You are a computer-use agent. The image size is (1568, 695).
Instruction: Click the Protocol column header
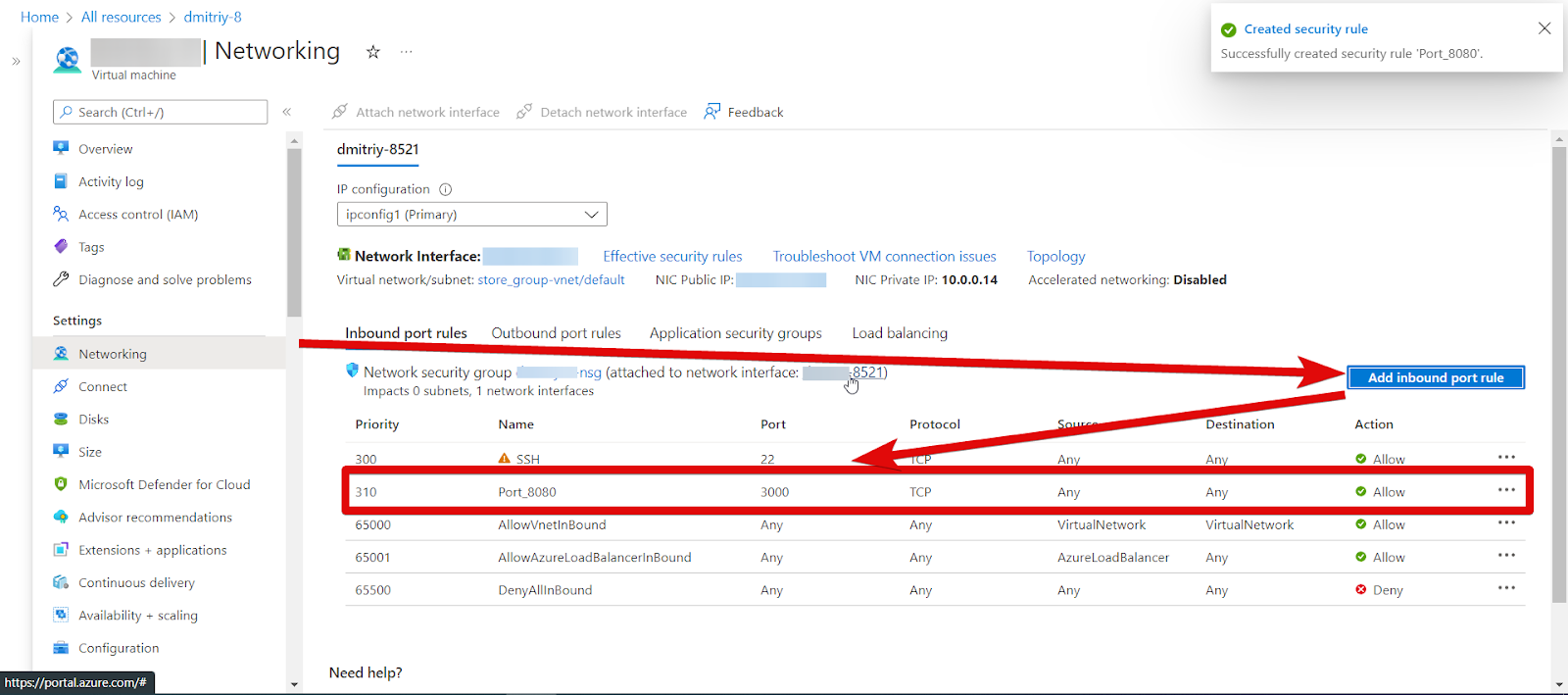click(935, 424)
